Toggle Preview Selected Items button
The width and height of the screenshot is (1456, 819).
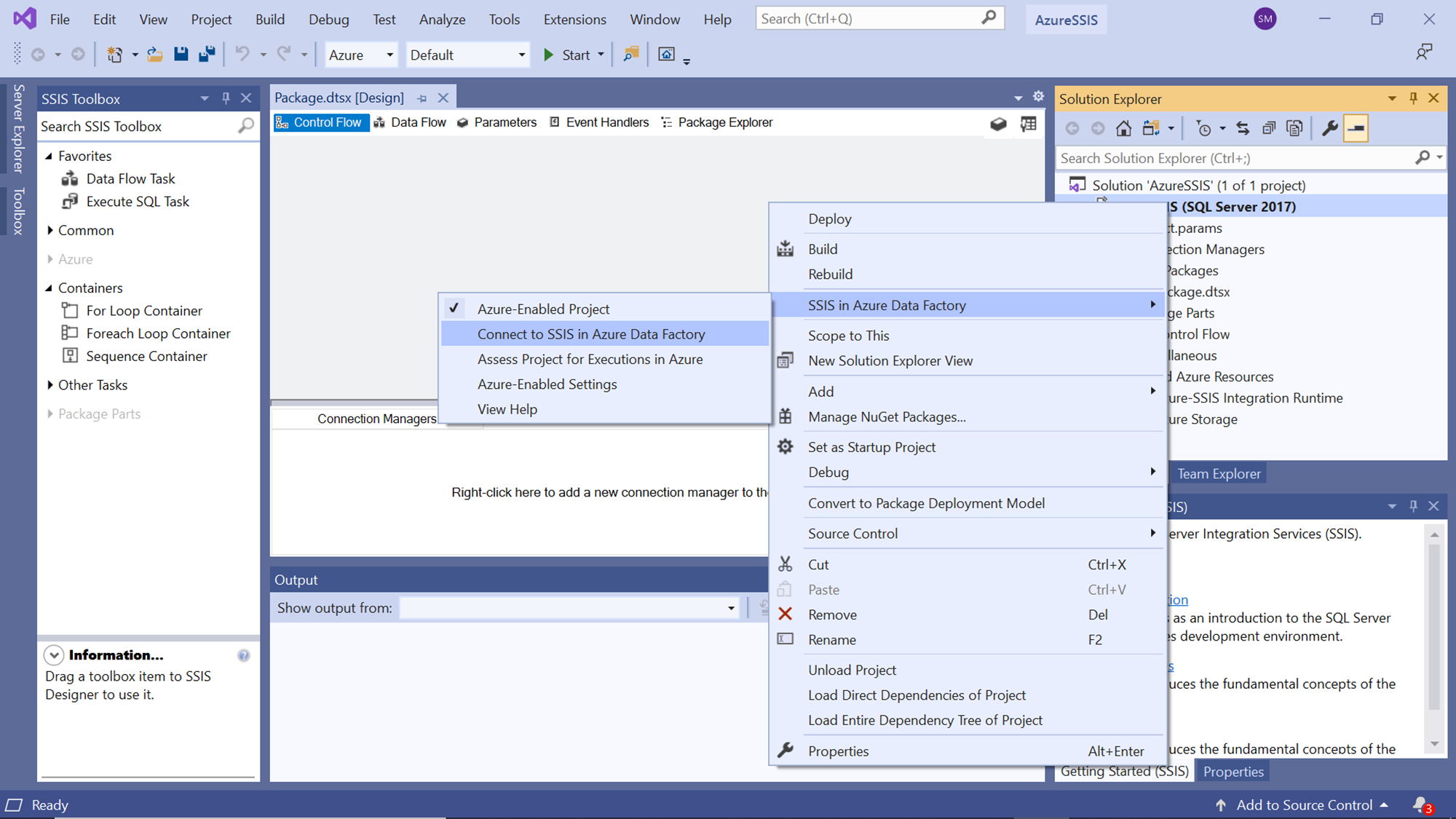pyautogui.click(x=1356, y=129)
